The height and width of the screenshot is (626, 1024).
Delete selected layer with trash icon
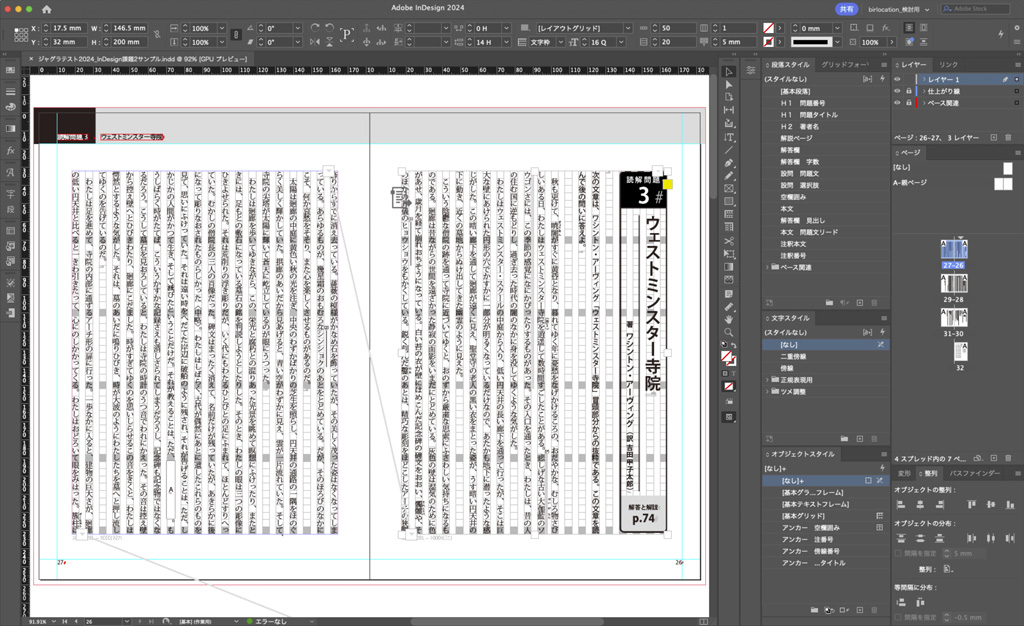coord(1008,138)
